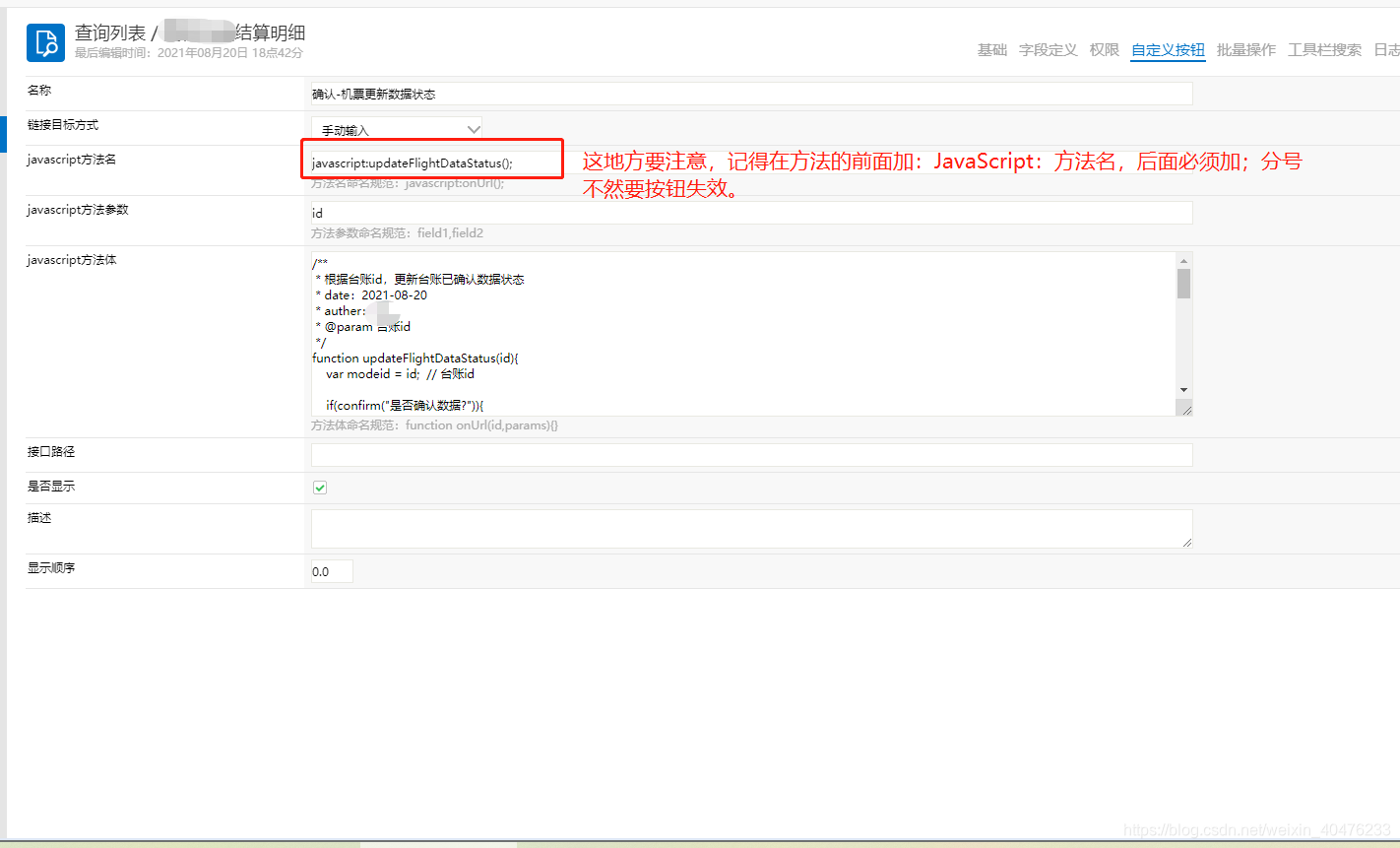Viewport: 1400px width, 848px height.
Task: Click the 最后编辑时间 timestamp text
Action: 189,53
